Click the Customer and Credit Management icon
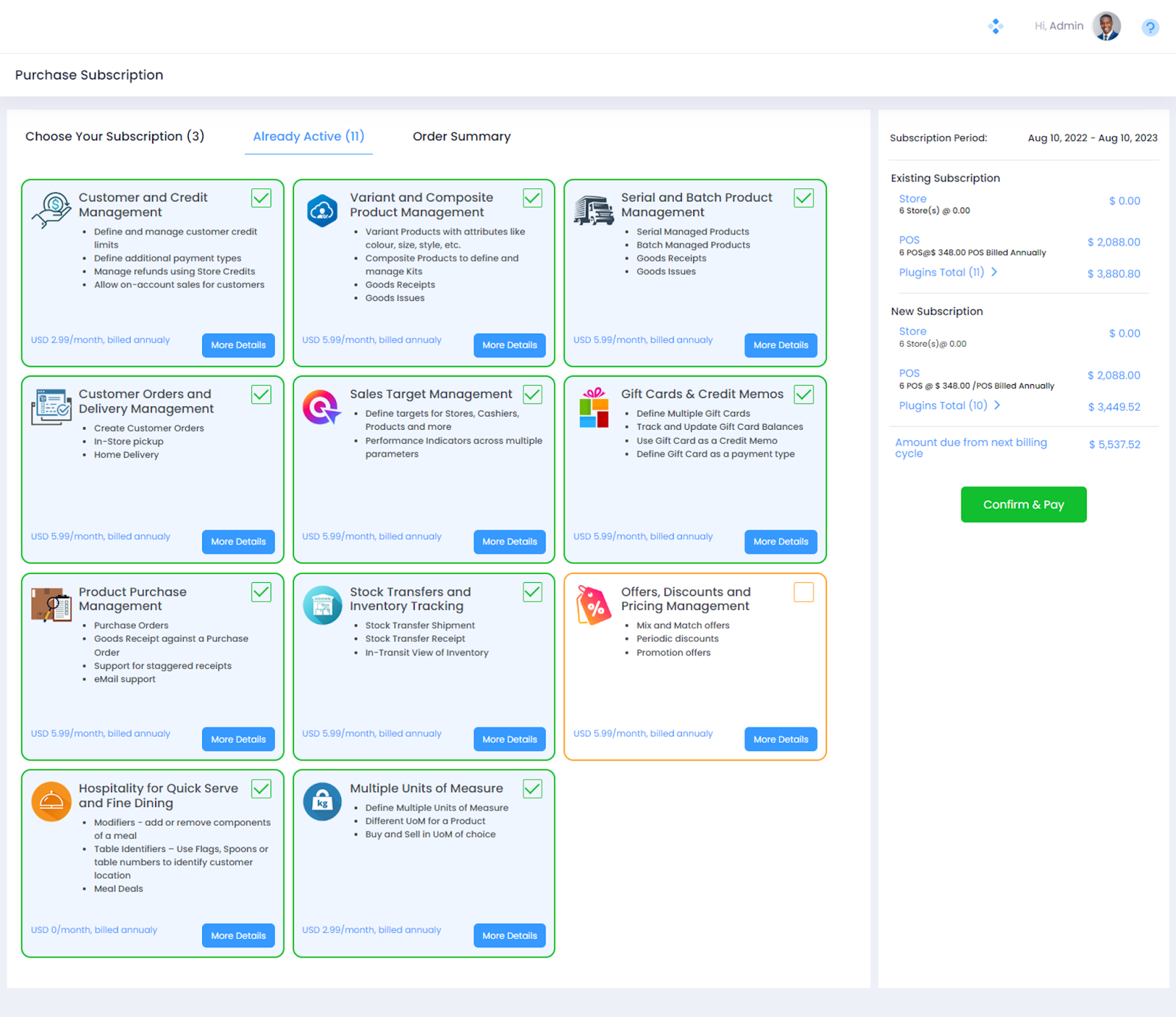 [51, 210]
